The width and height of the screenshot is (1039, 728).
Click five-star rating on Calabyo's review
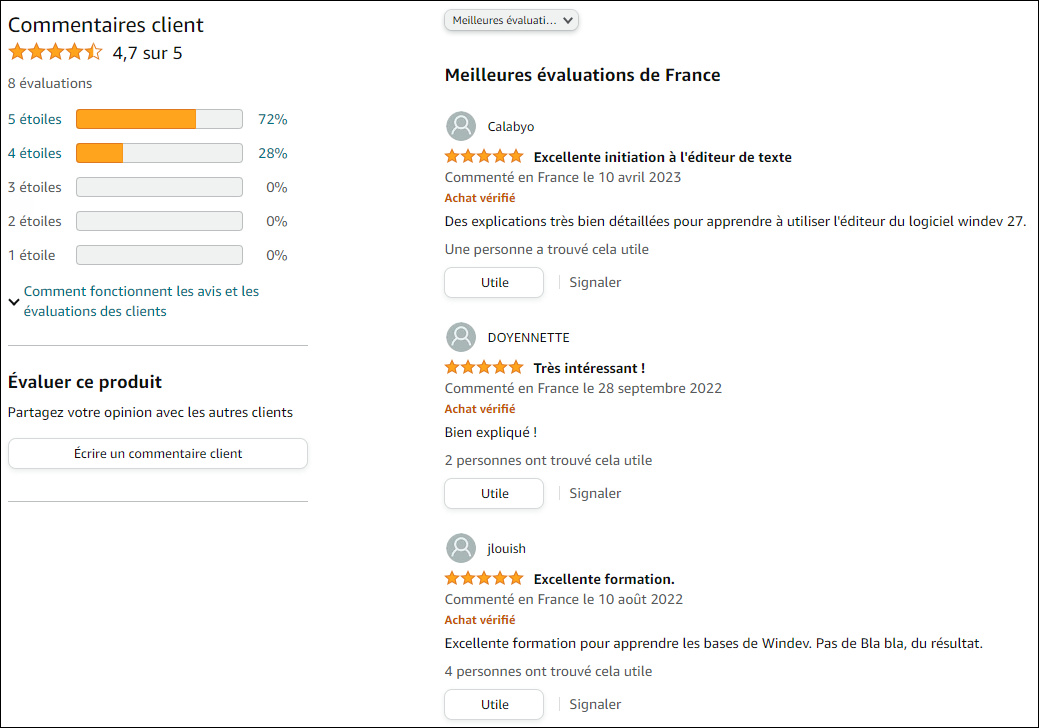[484, 157]
